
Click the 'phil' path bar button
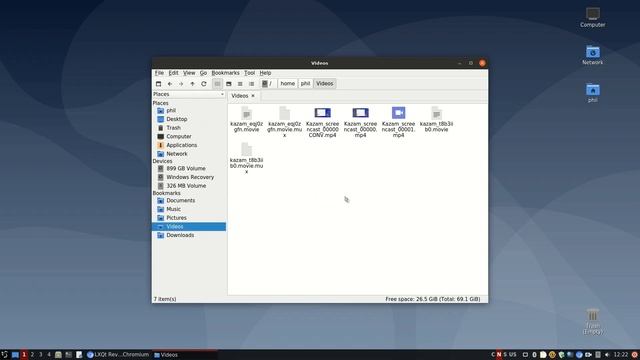[305, 84]
